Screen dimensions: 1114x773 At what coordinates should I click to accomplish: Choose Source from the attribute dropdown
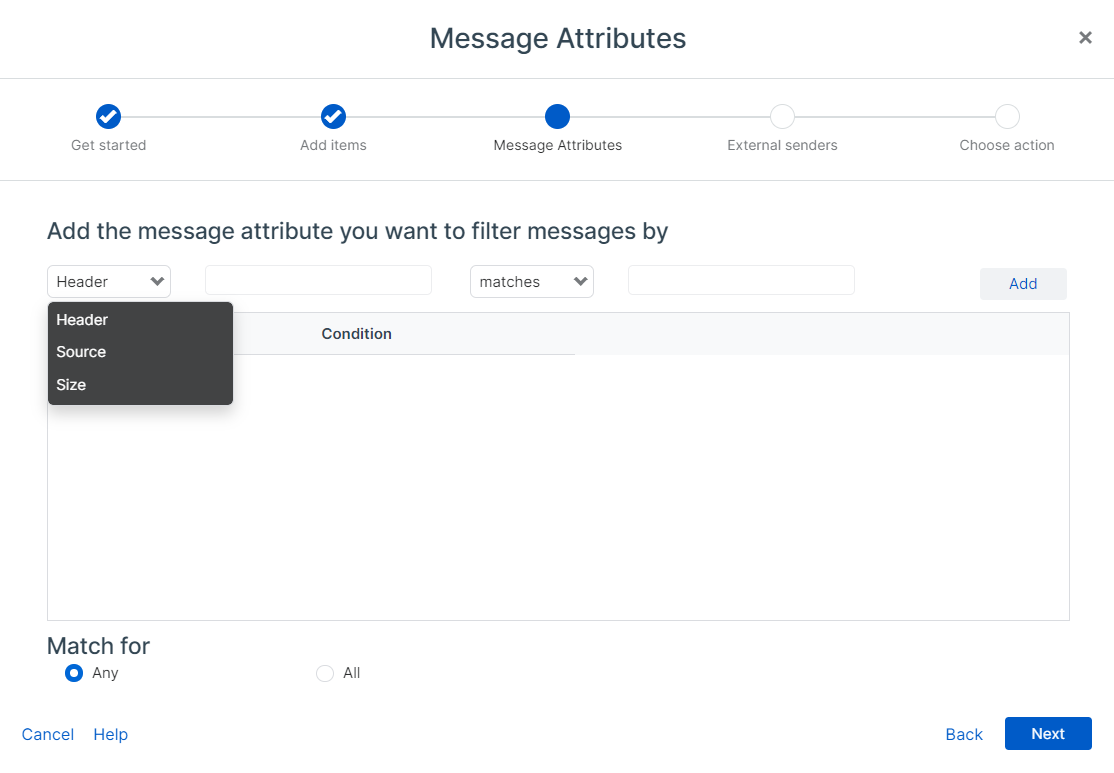tap(81, 352)
